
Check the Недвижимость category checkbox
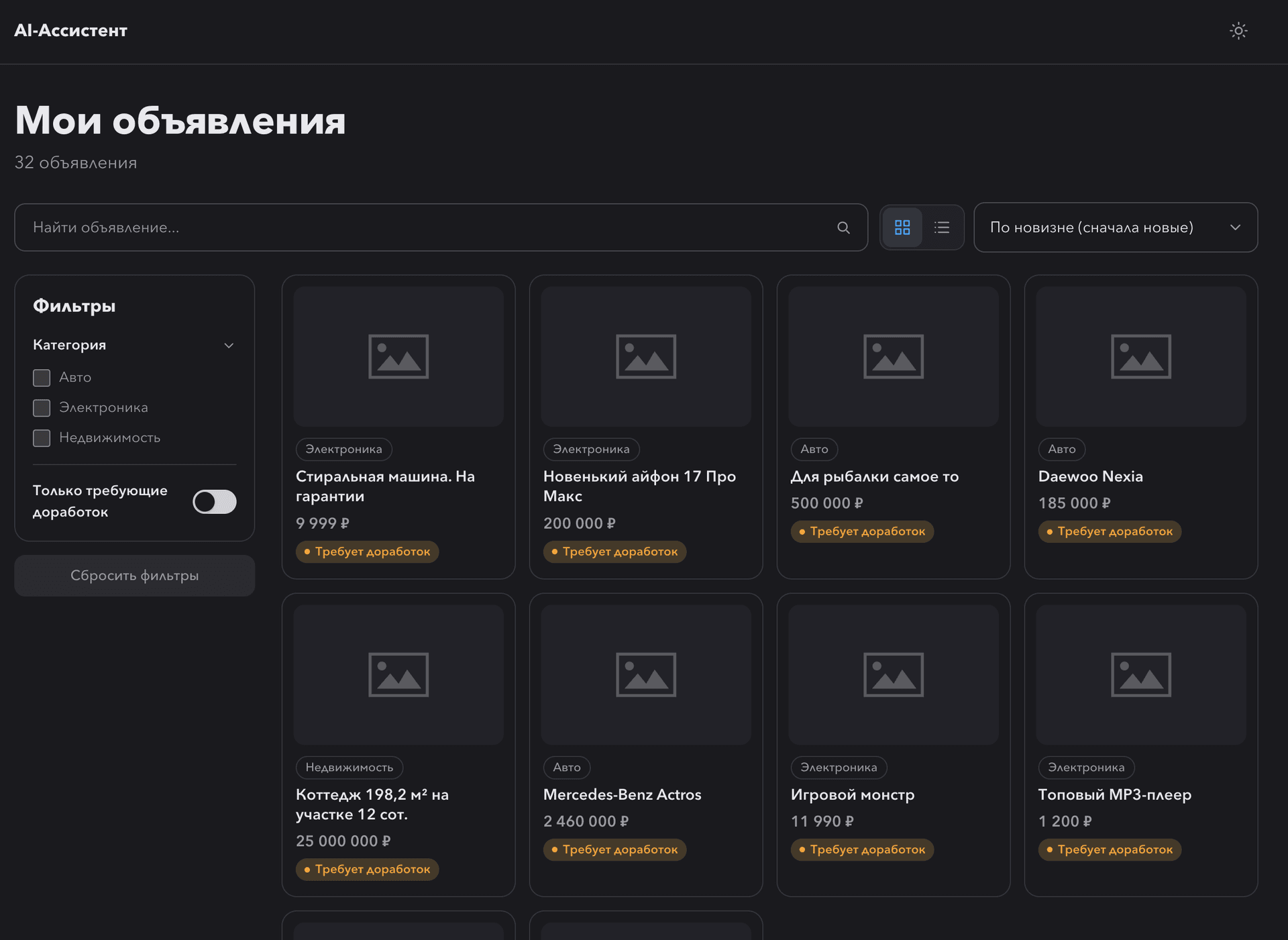42,438
